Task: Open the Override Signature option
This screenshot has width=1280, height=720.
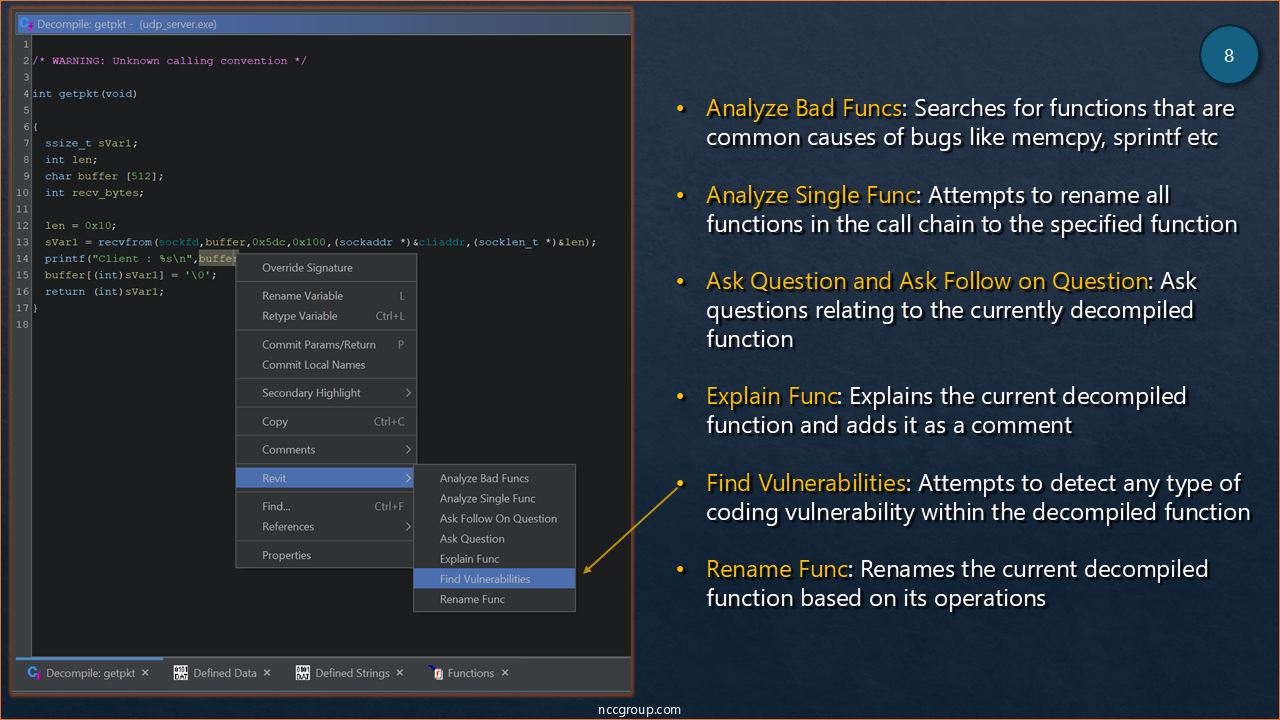Action: [x=307, y=268]
